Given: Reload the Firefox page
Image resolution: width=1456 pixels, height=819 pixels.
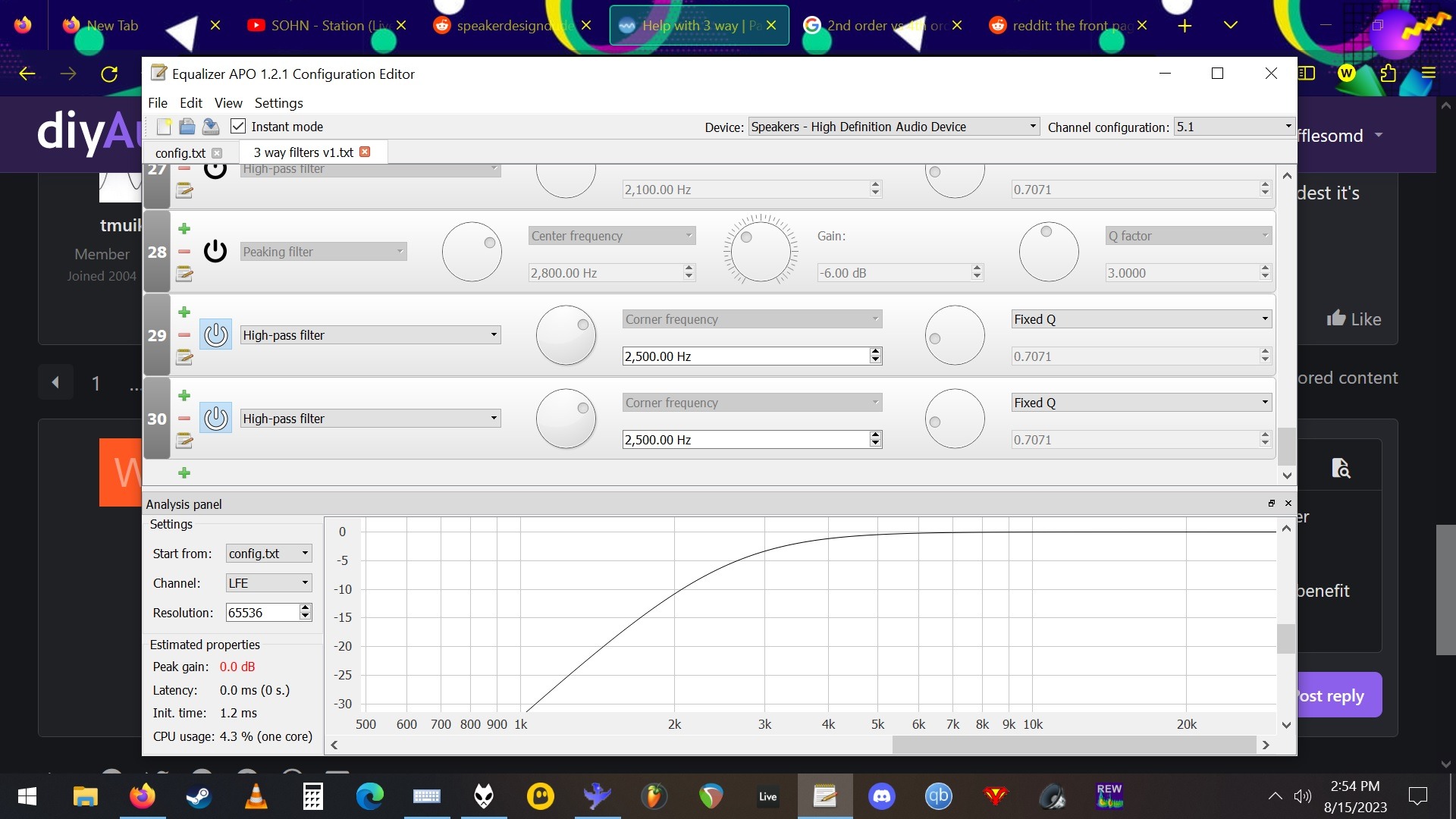Looking at the screenshot, I should point(109,74).
